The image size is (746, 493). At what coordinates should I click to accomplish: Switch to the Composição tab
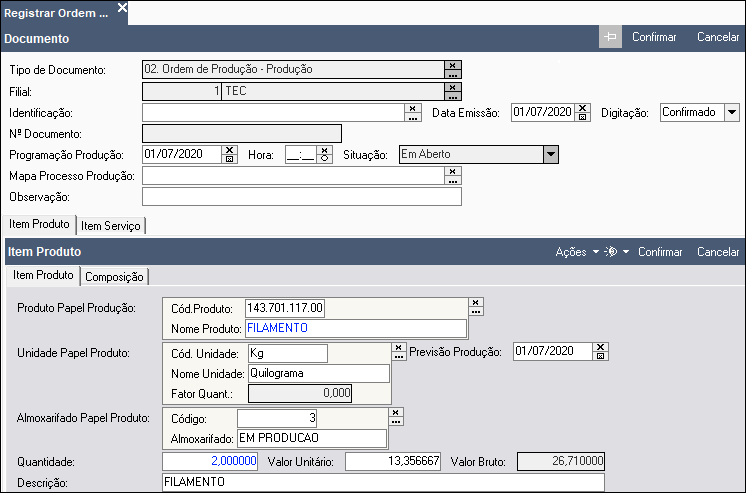pyautogui.click(x=114, y=276)
